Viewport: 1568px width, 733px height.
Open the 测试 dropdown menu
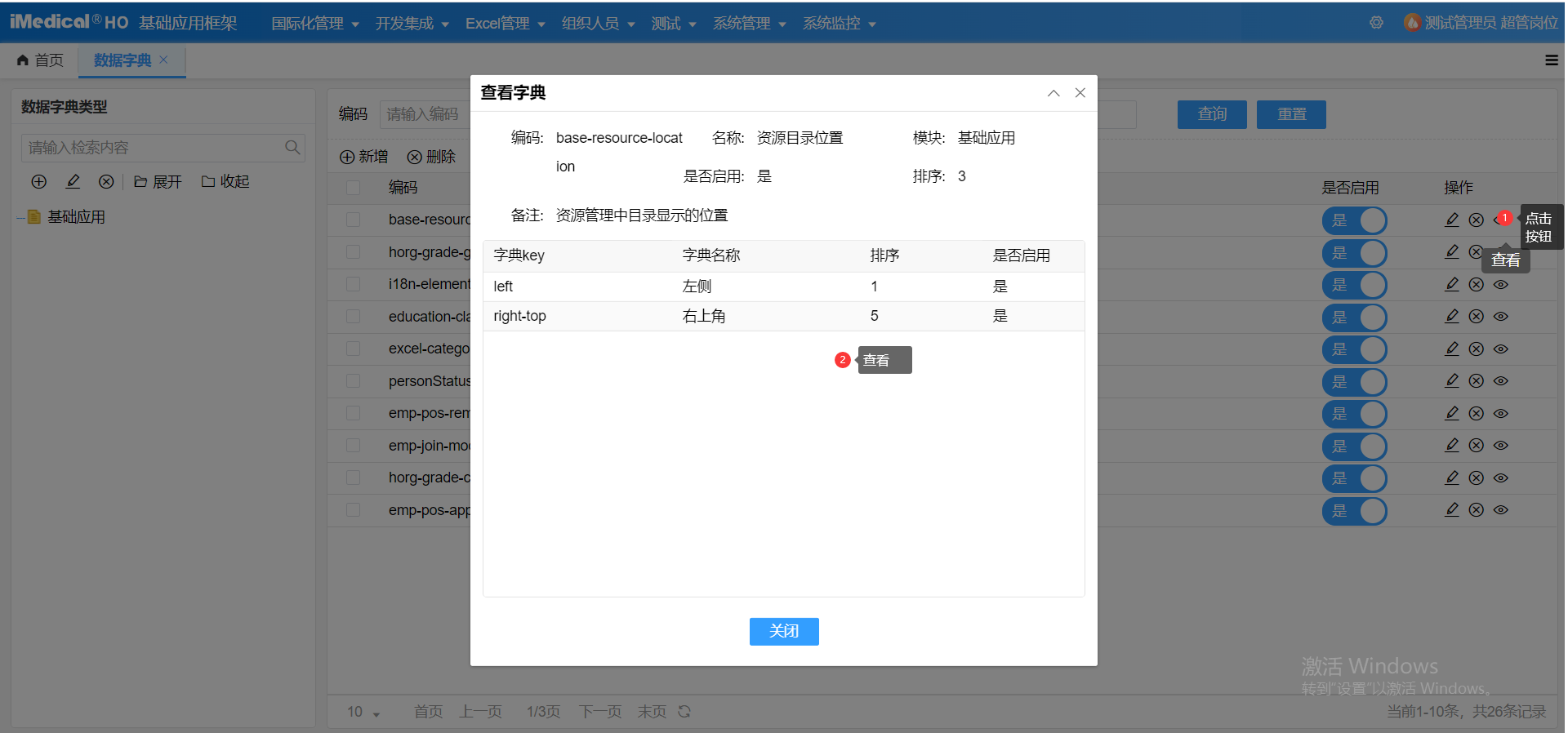pyautogui.click(x=674, y=23)
